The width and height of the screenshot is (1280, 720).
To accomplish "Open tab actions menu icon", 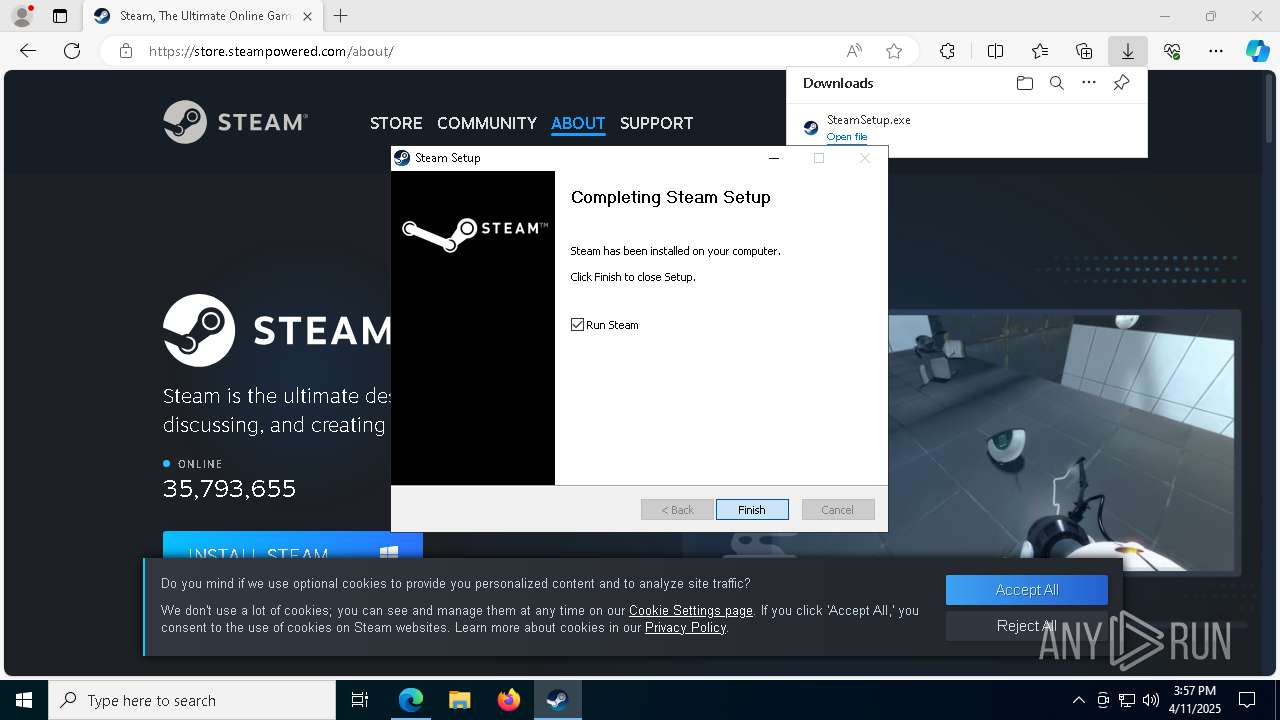I will (x=60, y=16).
